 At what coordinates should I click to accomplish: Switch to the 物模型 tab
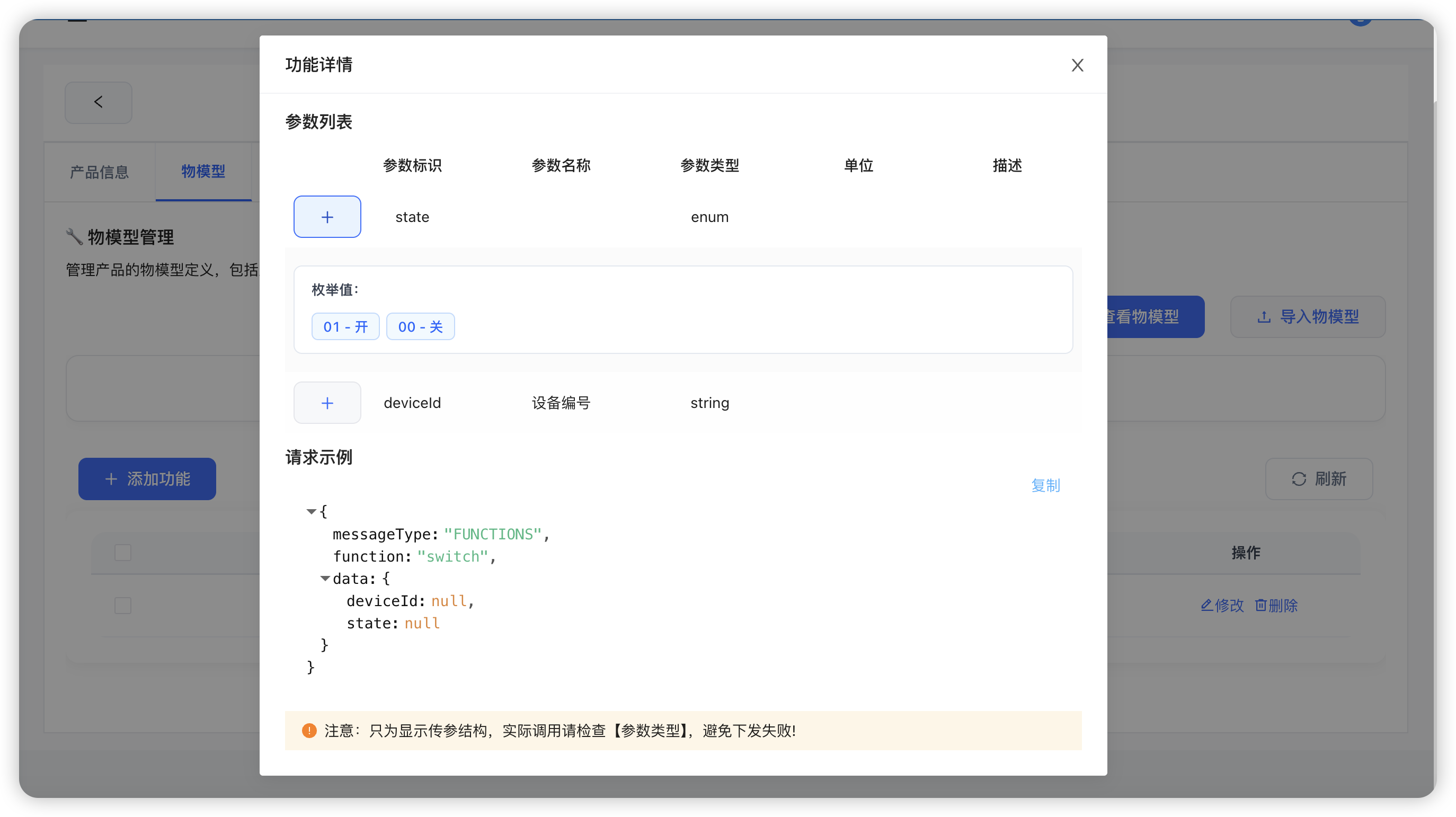pos(203,171)
